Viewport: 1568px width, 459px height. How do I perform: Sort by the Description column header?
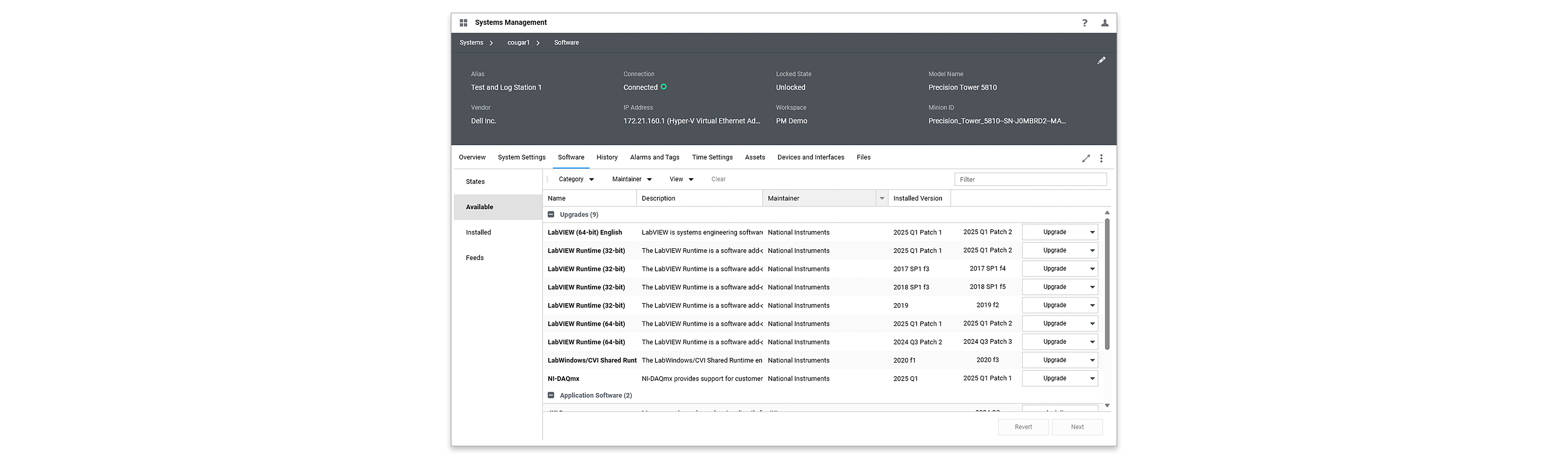tap(699, 198)
